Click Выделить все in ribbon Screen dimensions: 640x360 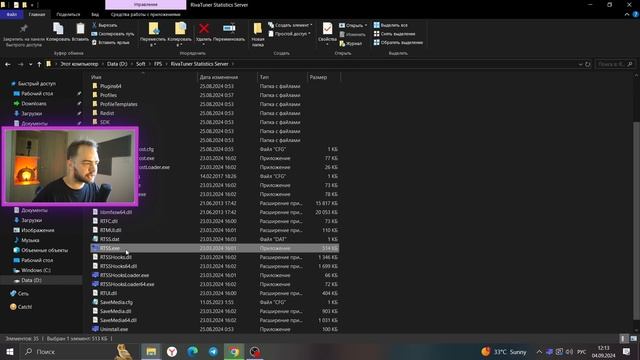391,25
